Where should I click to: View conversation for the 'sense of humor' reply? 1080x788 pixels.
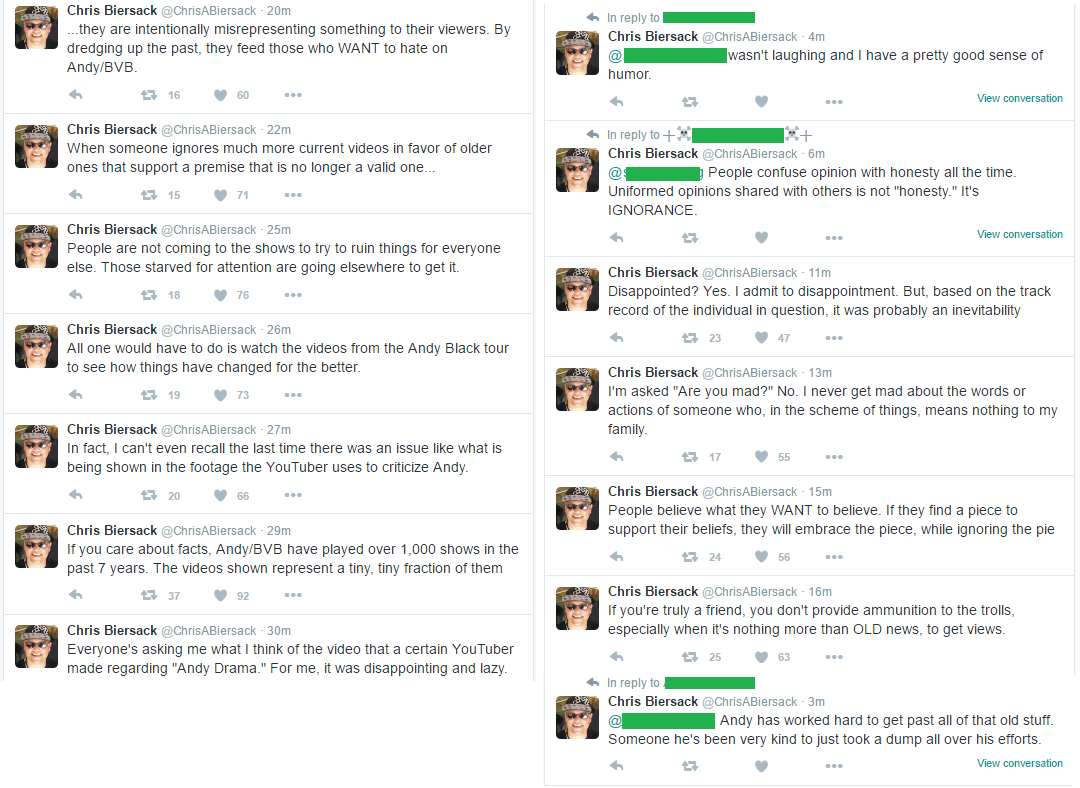[1019, 98]
